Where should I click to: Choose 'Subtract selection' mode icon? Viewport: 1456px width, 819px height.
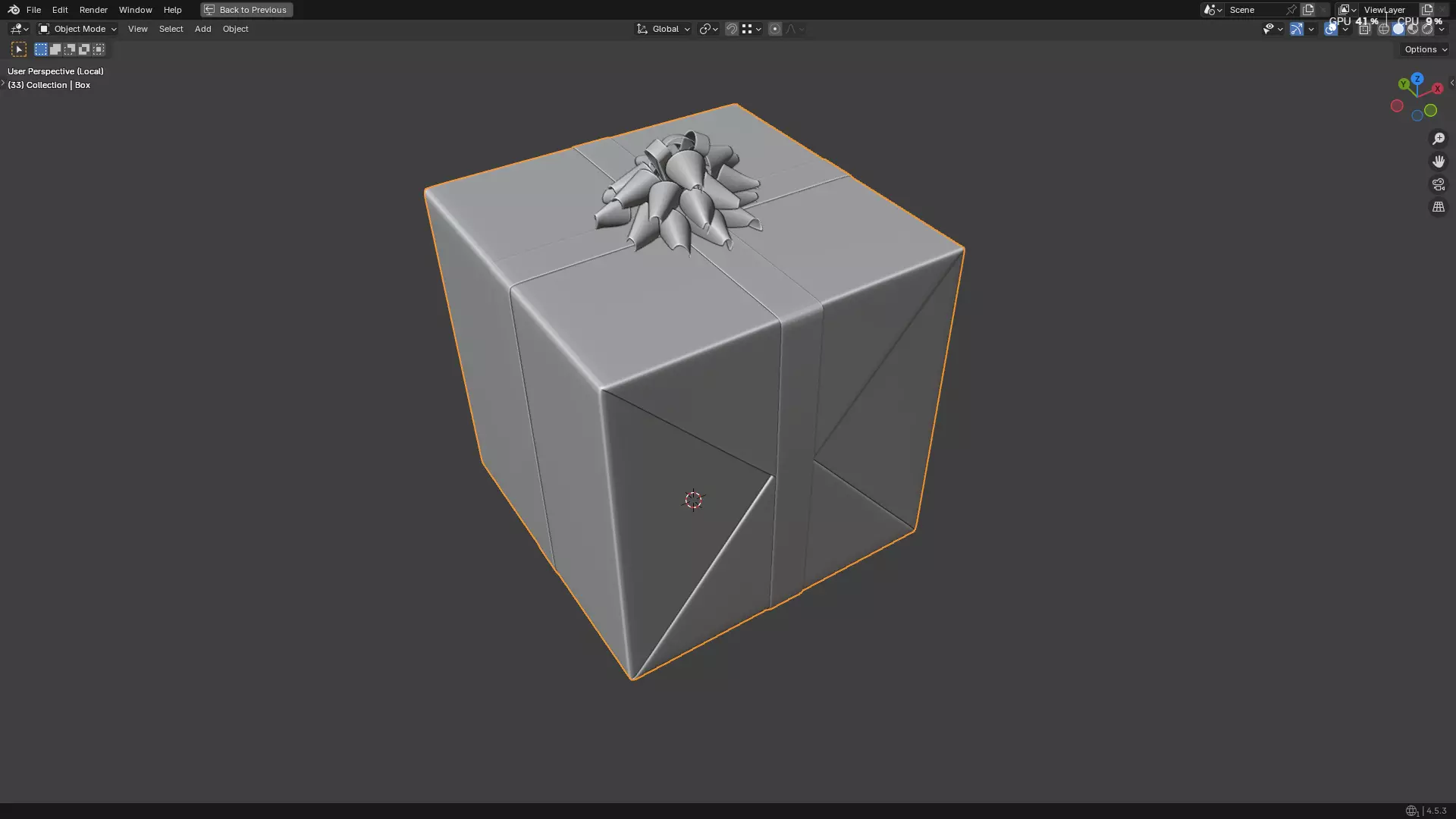[70, 49]
